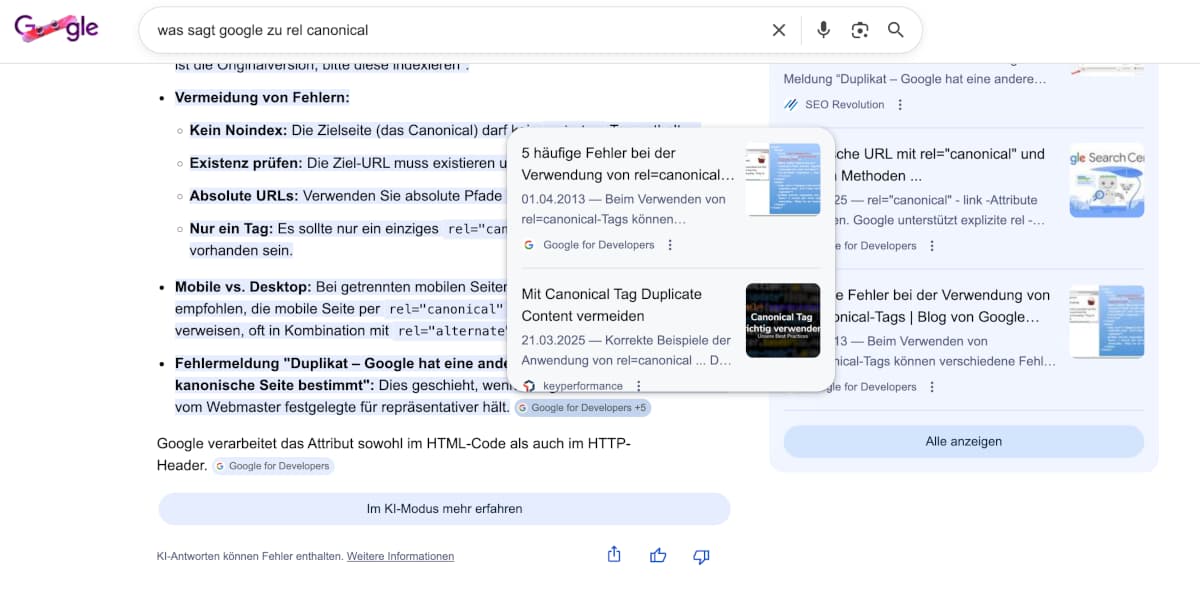Click the Google logo to return home
The height and width of the screenshot is (590, 1200).
(56, 28)
